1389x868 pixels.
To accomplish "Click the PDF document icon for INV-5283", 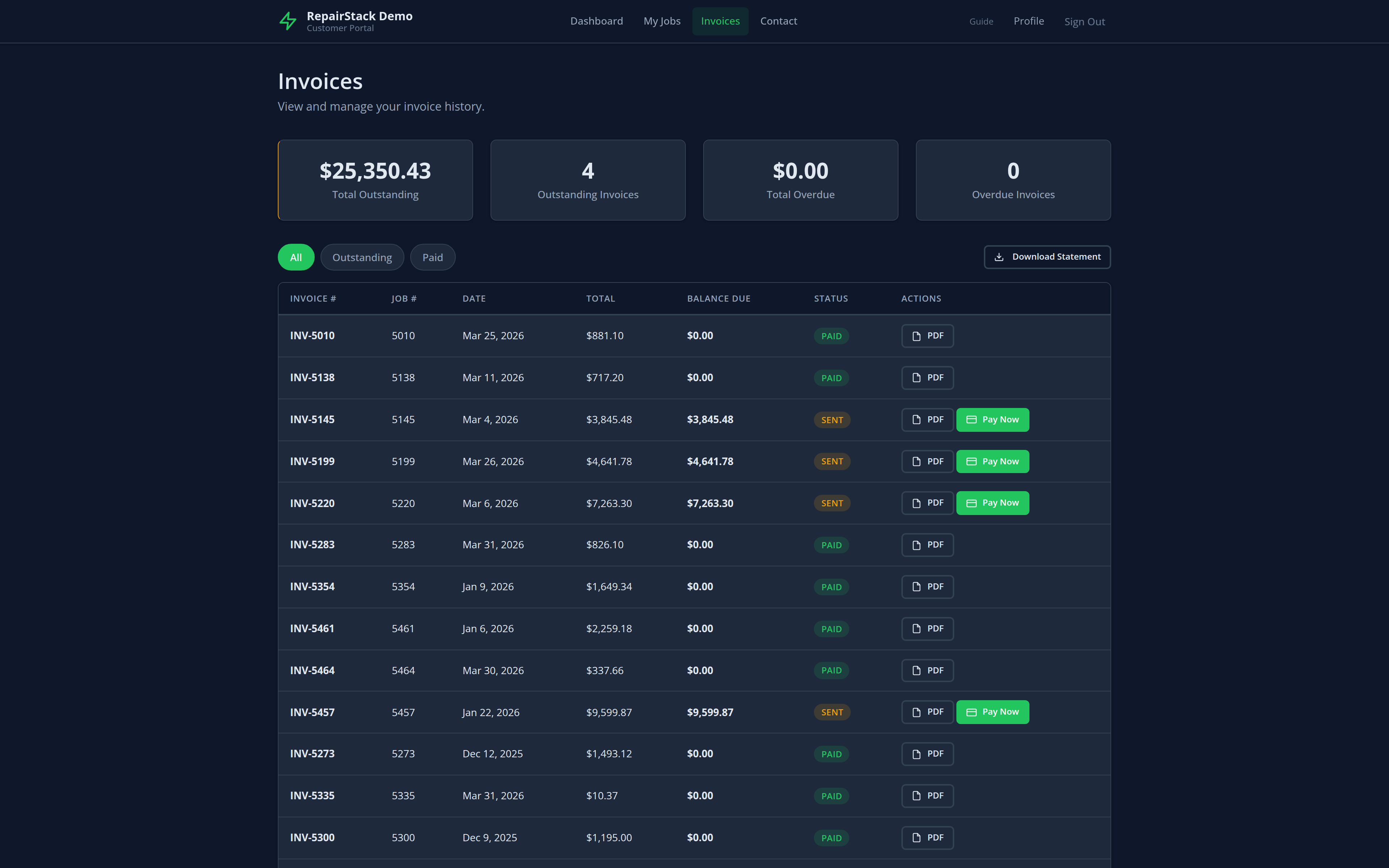I will tap(917, 545).
